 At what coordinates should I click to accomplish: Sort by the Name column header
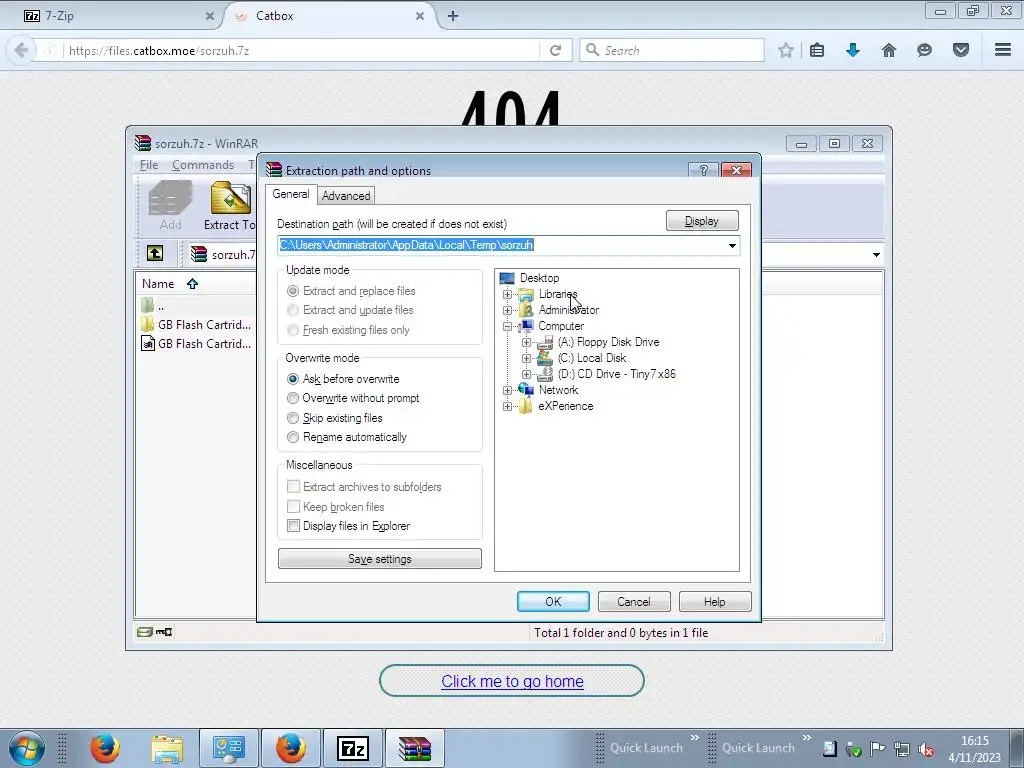[158, 283]
